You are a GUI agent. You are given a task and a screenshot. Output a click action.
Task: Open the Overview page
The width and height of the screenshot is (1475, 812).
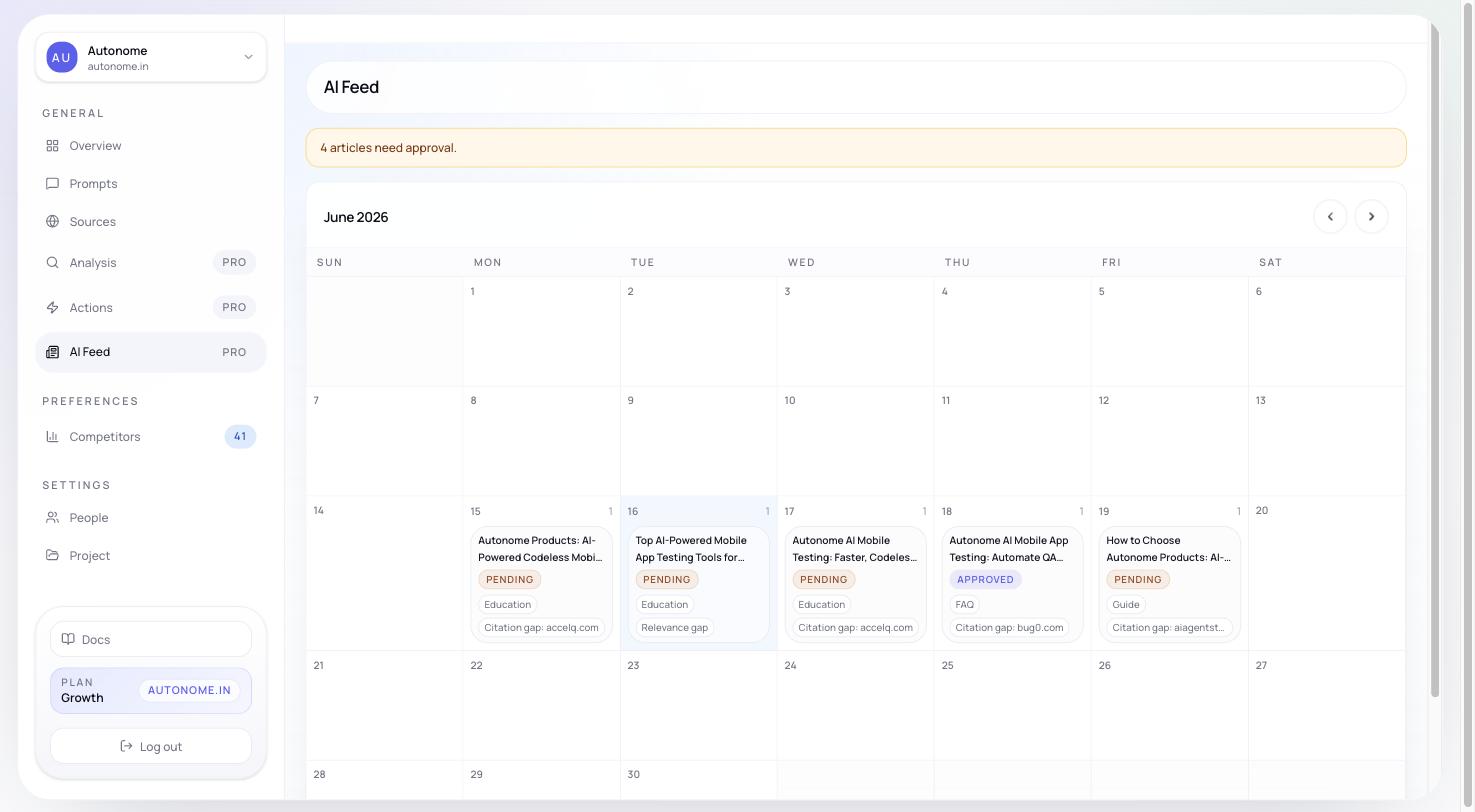pyautogui.click(x=151, y=146)
